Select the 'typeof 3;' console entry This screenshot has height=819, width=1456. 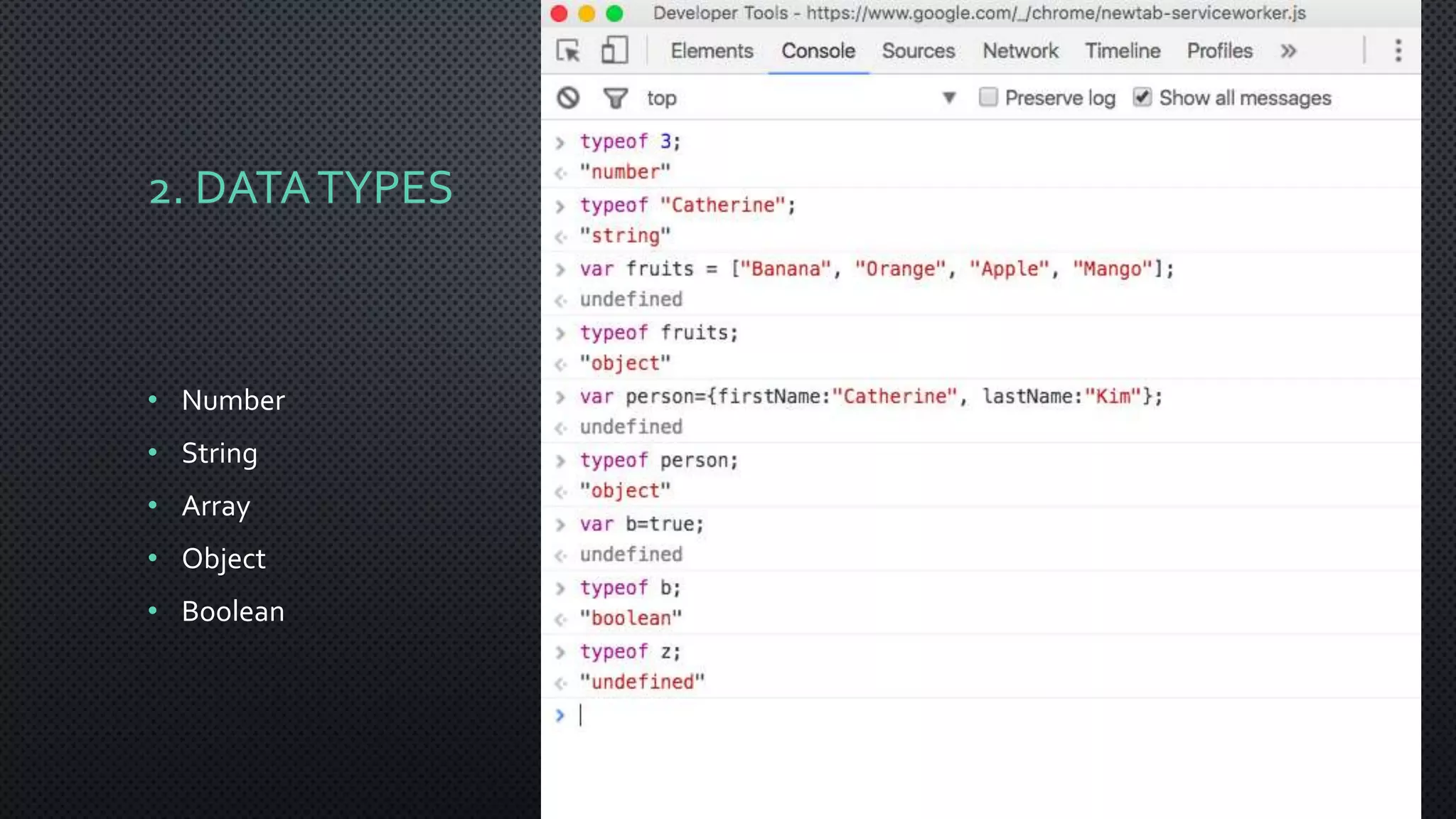tap(630, 141)
